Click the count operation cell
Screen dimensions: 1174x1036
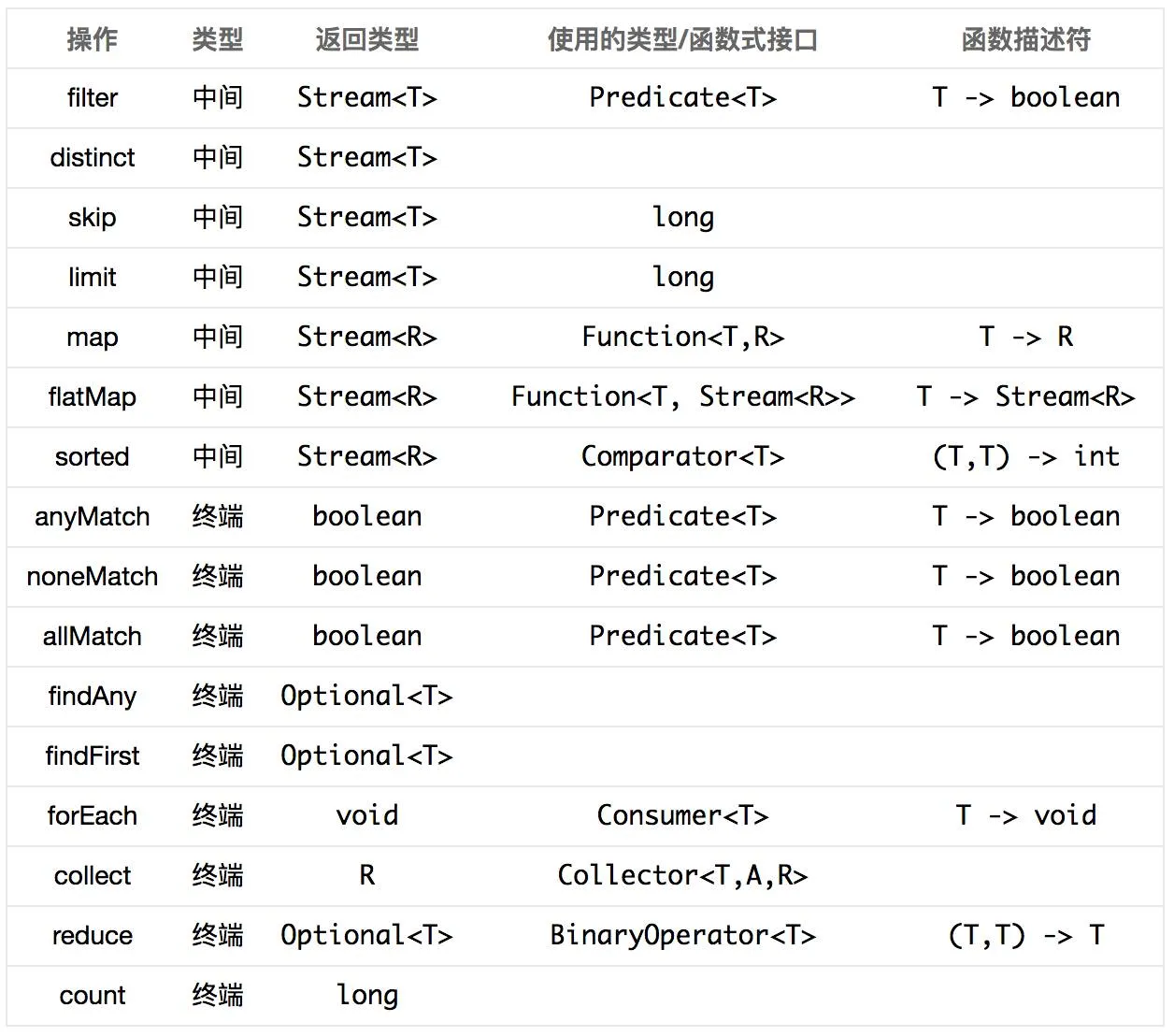click(x=92, y=996)
